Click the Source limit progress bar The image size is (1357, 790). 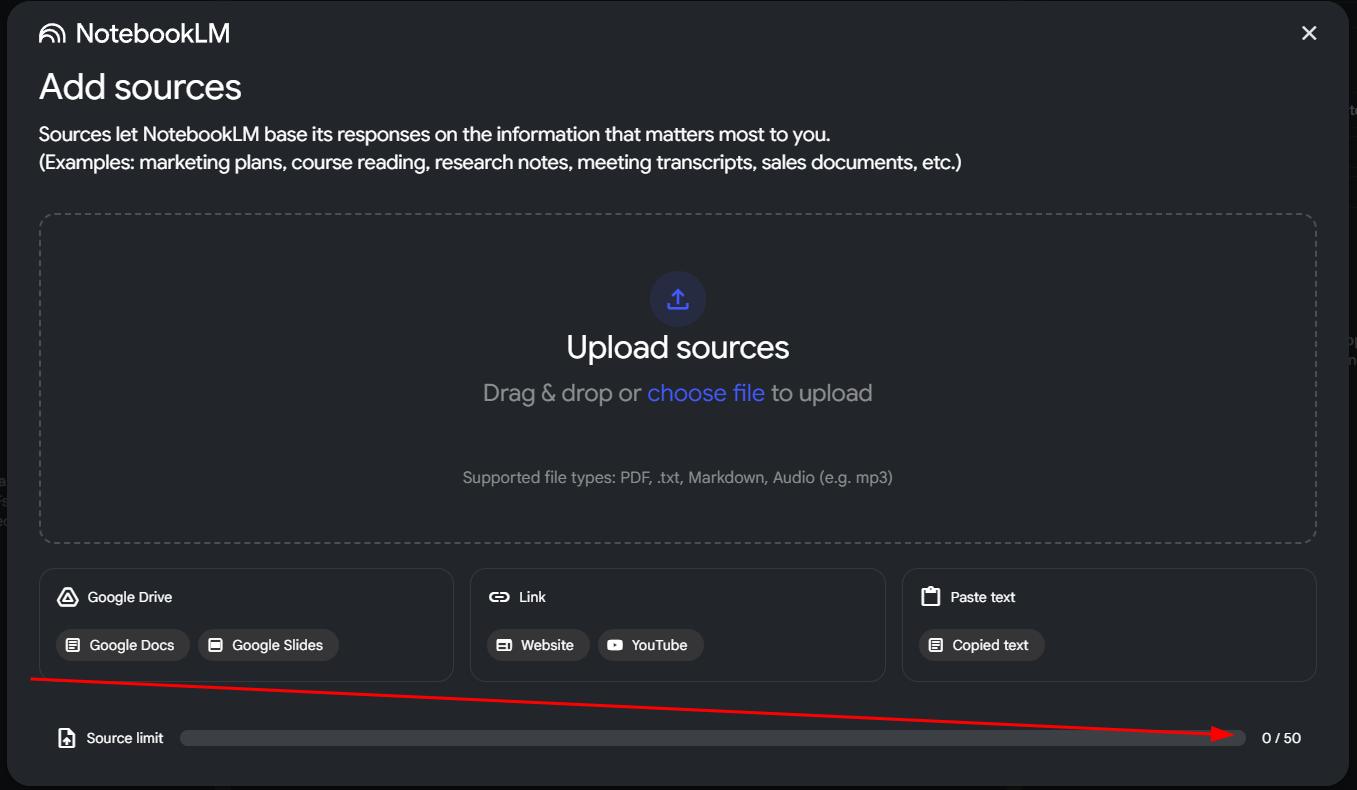(x=713, y=738)
